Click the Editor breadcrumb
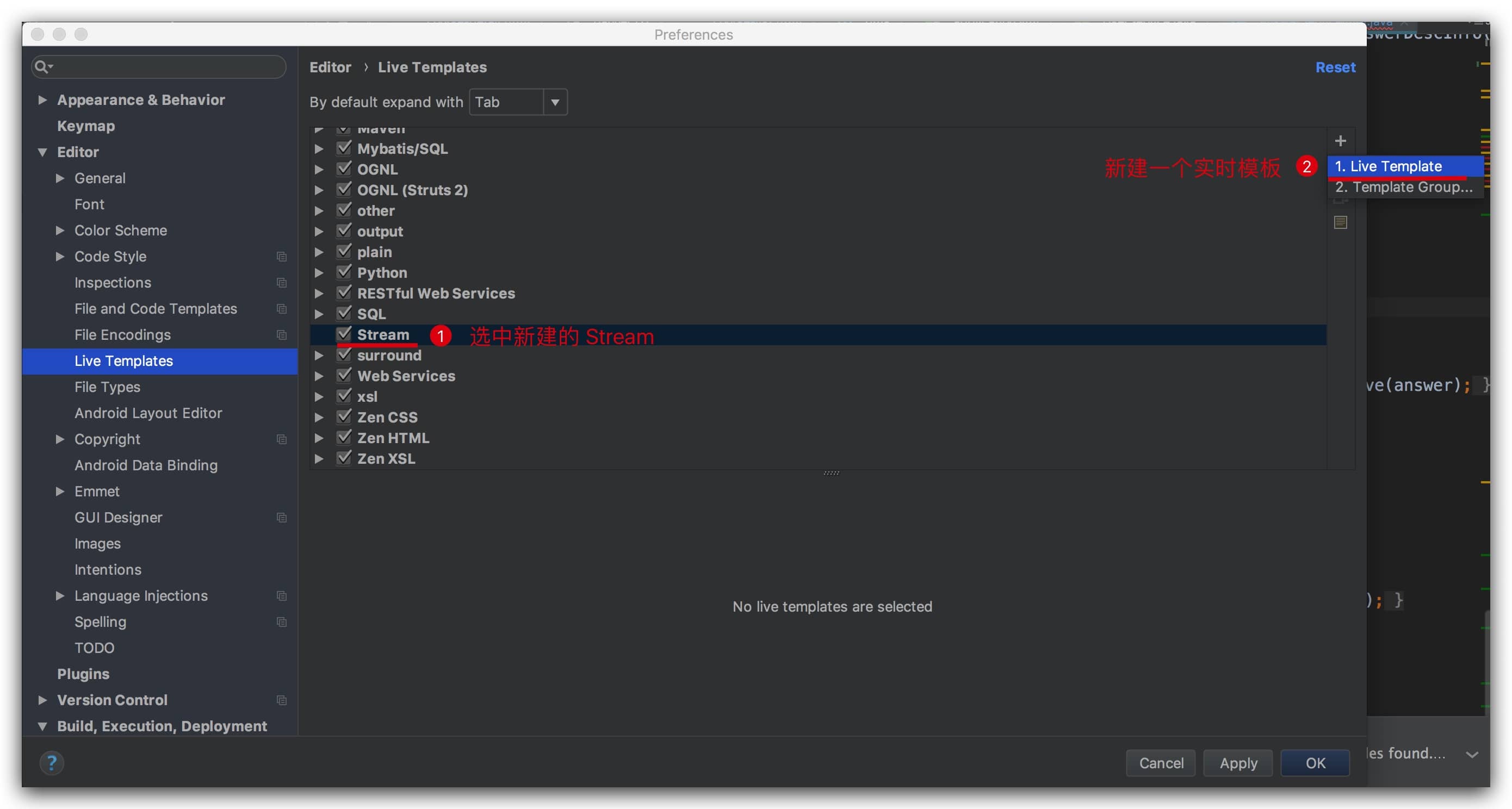1512x809 pixels. coord(331,67)
